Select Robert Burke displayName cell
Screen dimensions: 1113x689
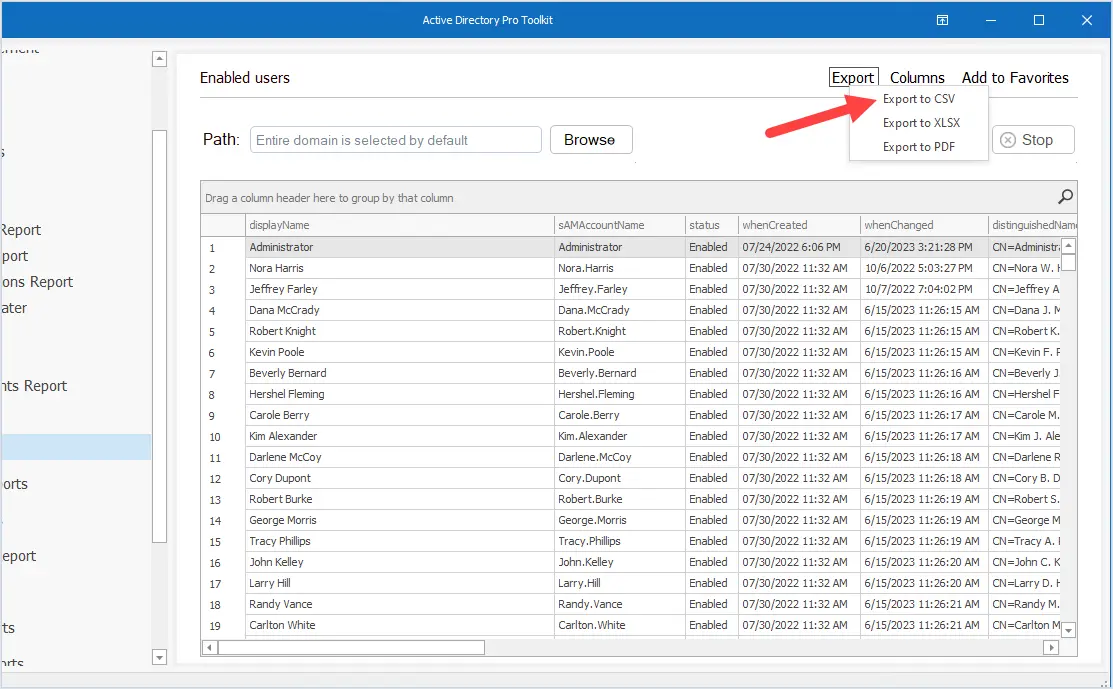point(400,499)
